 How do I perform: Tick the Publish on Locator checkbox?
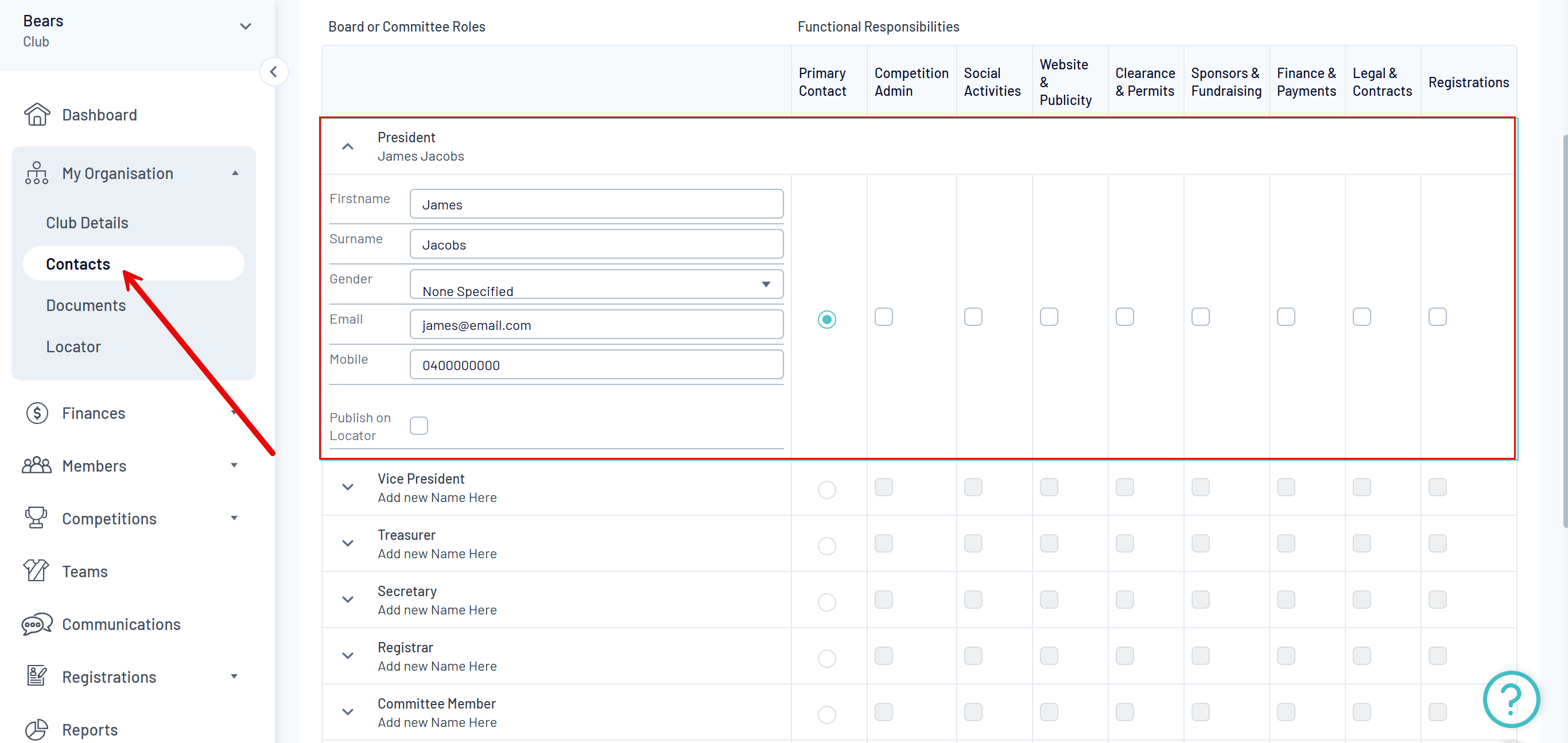click(419, 425)
